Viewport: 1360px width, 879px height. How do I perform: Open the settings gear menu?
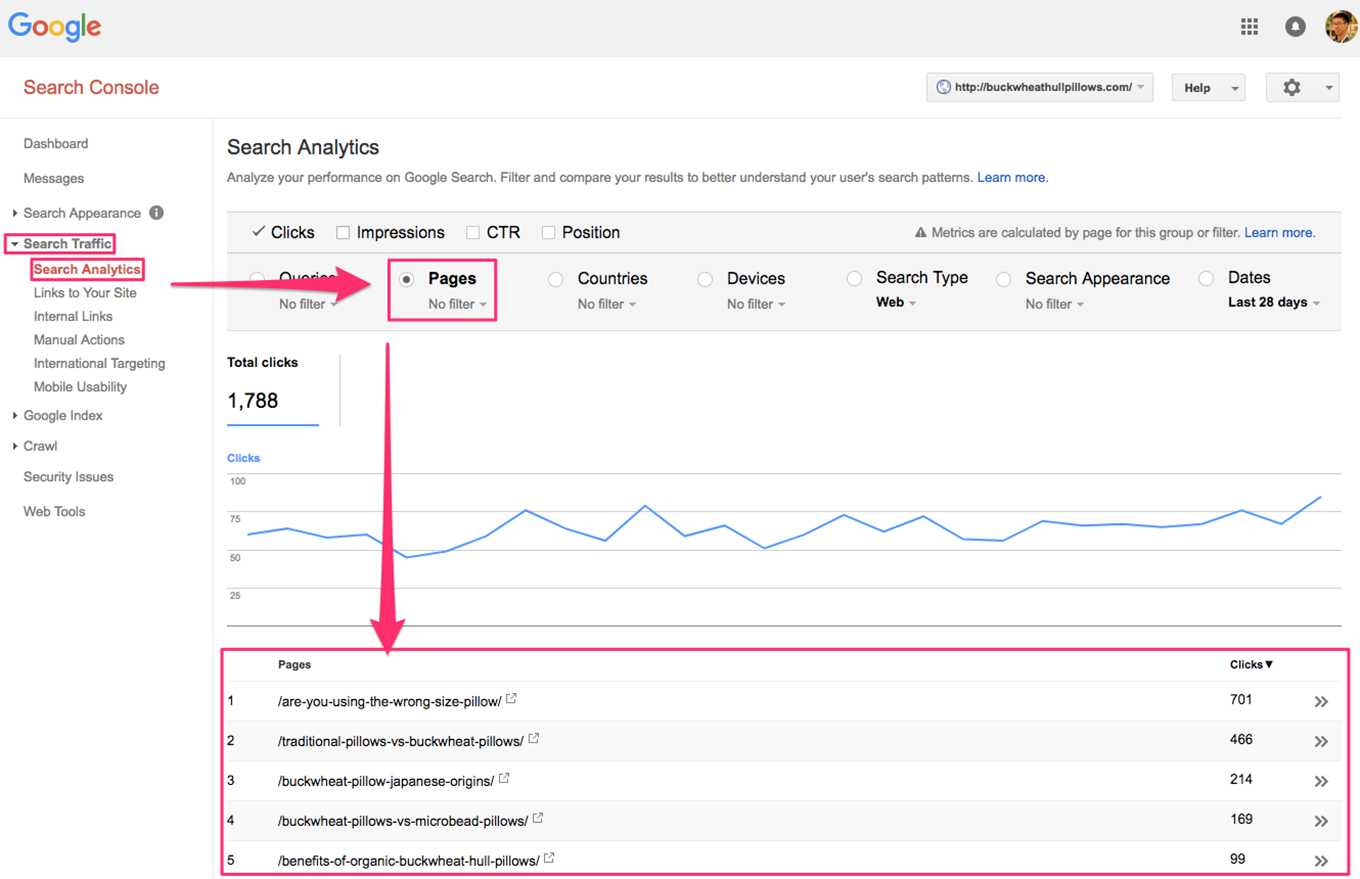[x=1302, y=87]
